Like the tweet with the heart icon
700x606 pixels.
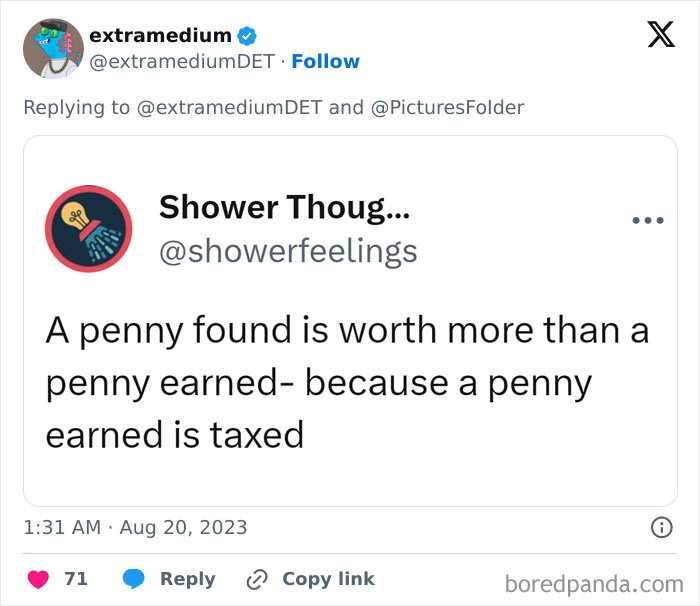tap(38, 579)
